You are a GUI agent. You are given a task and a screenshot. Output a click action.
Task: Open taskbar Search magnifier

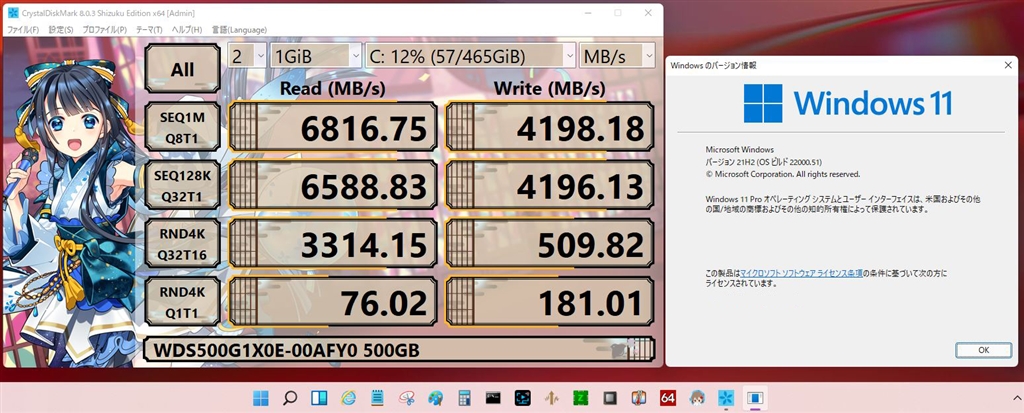tap(290, 397)
